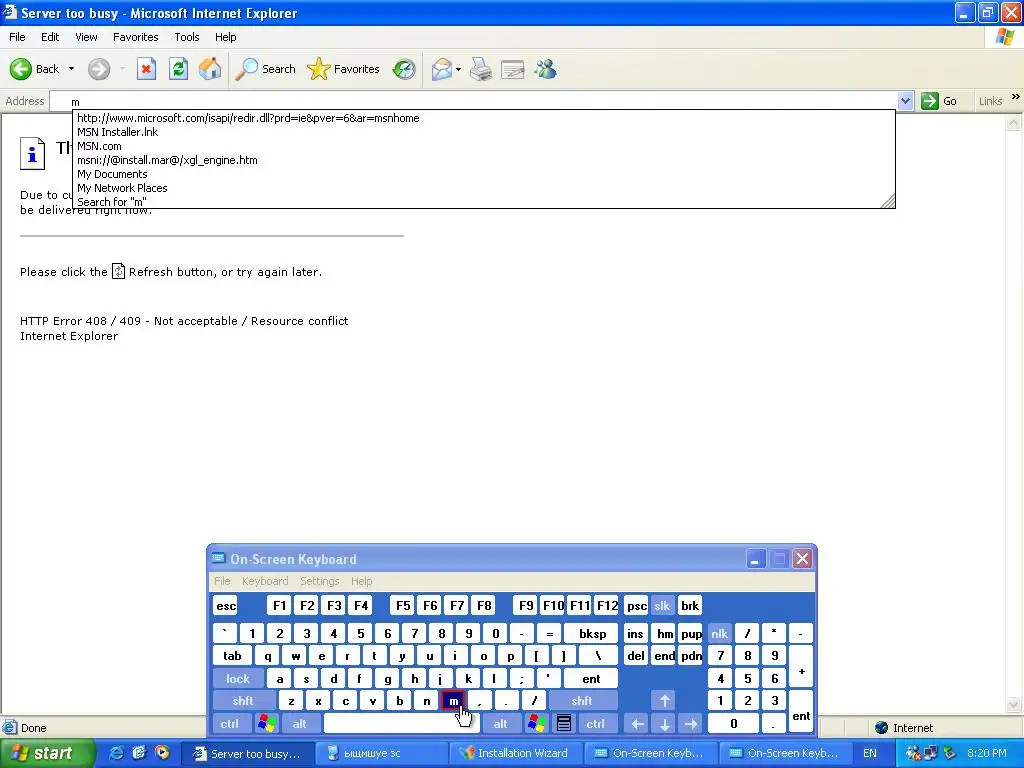The image size is (1024, 768).
Task: Click the left arrow key
Action: [637, 724]
